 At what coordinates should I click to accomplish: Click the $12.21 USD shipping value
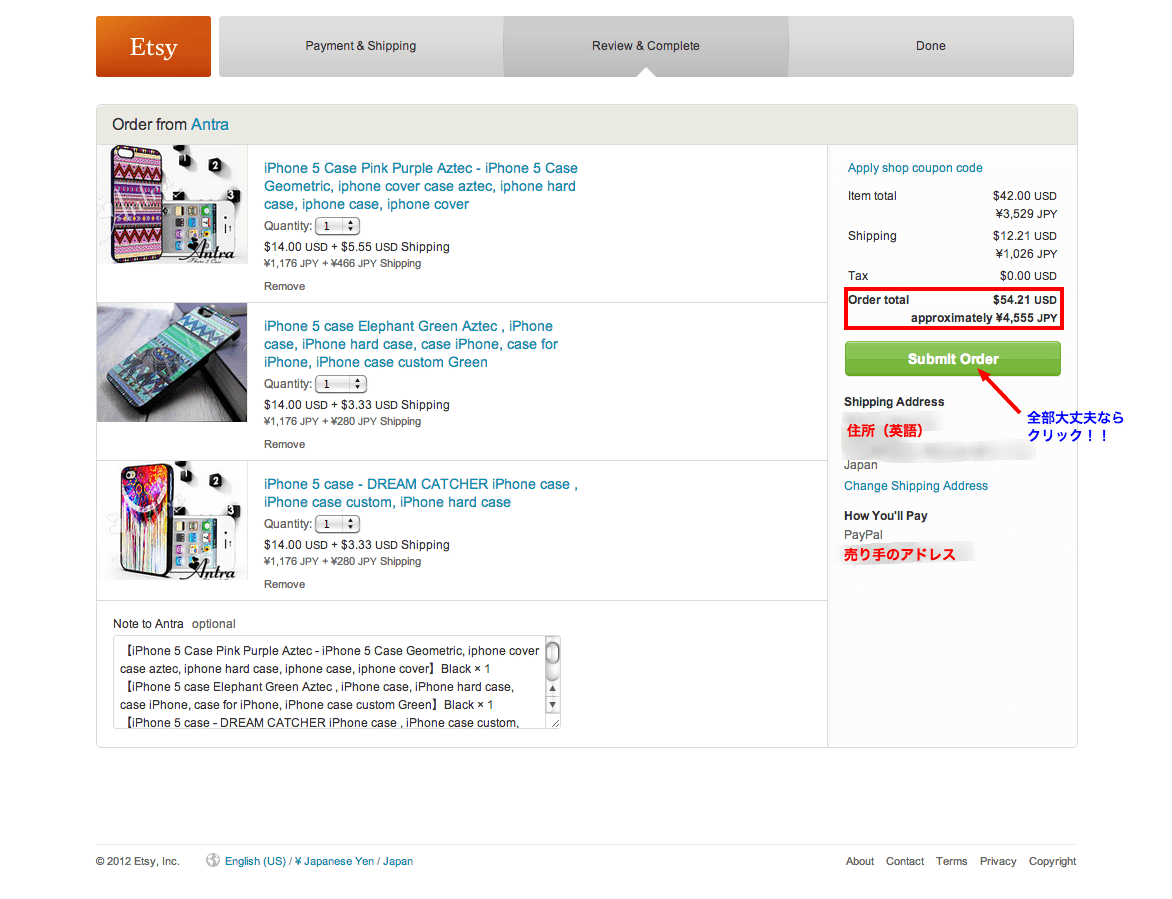(x=1025, y=235)
